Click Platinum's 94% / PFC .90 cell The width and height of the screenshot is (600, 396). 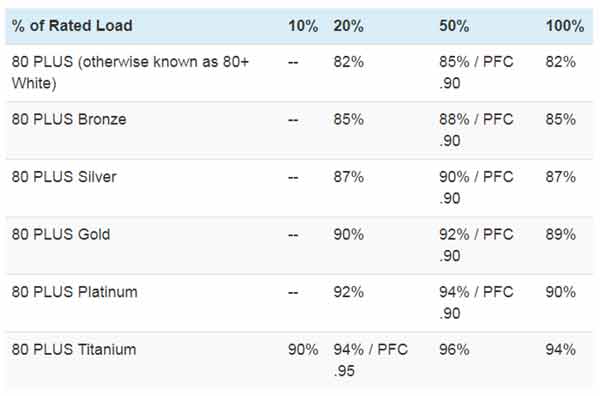coord(476,303)
